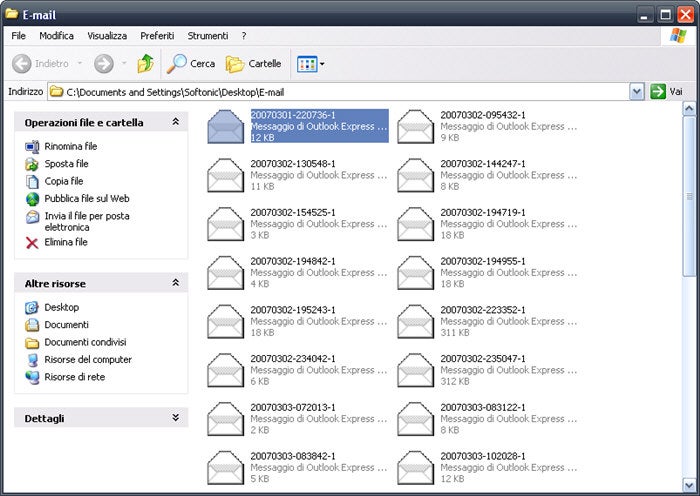
Task: Expand the address bar dropdown list
Action: pos(637,92)
